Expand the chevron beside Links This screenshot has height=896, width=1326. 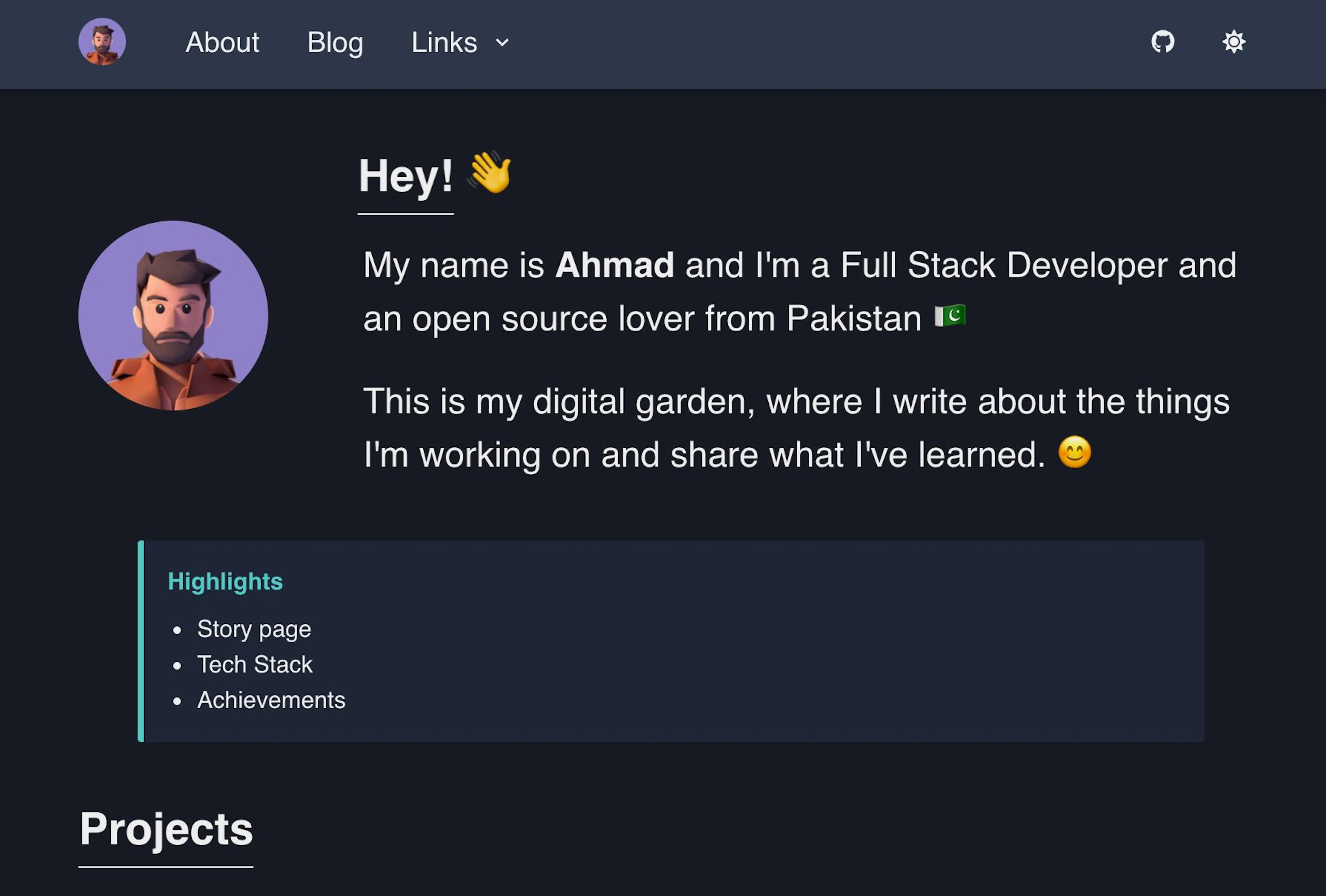point(502,43)
